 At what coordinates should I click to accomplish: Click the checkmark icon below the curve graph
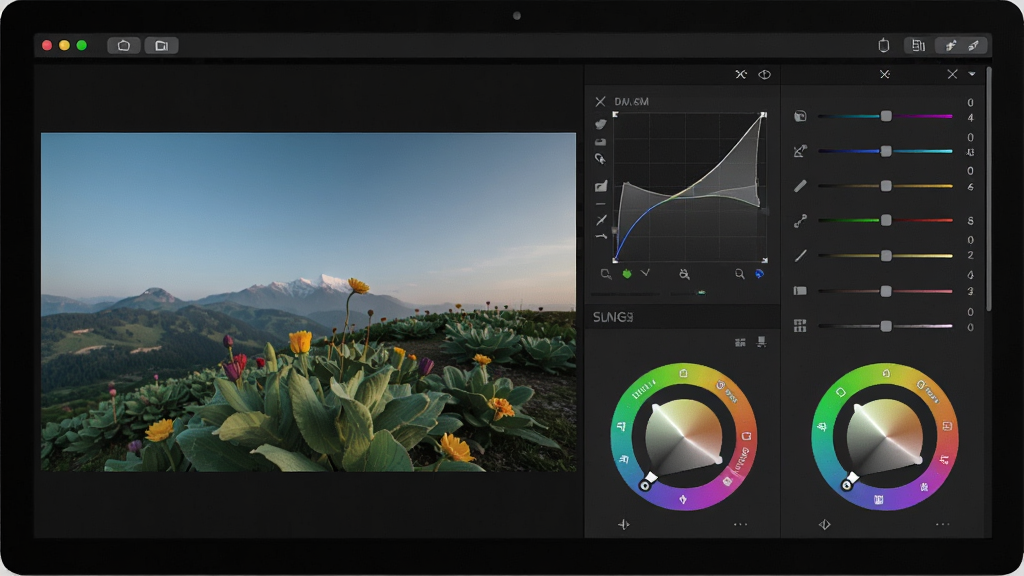coord(645,273)
